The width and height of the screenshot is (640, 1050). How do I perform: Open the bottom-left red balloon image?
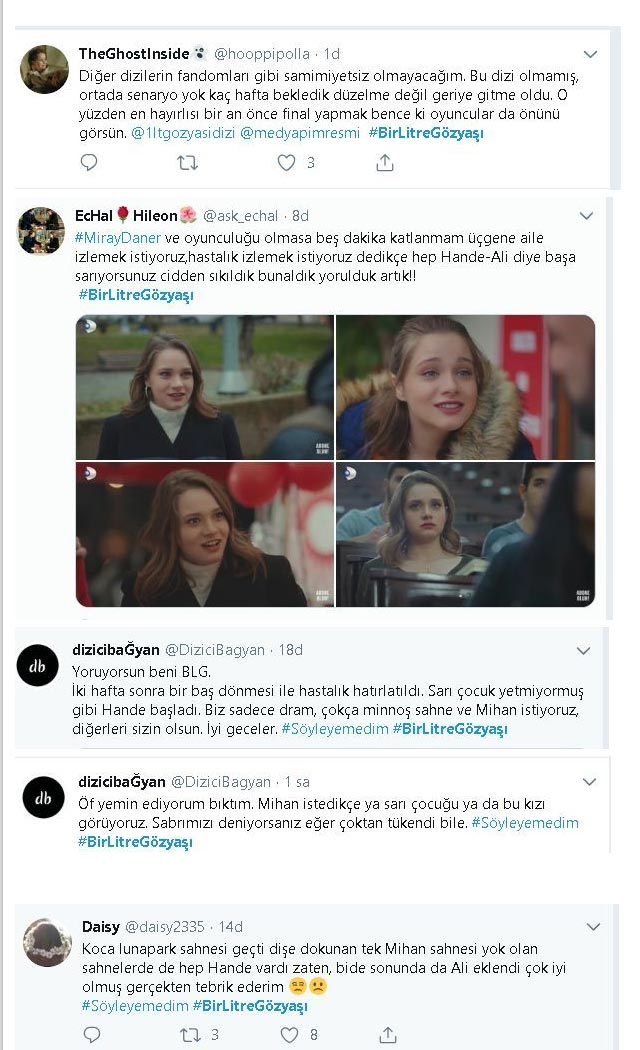[205, 534]
